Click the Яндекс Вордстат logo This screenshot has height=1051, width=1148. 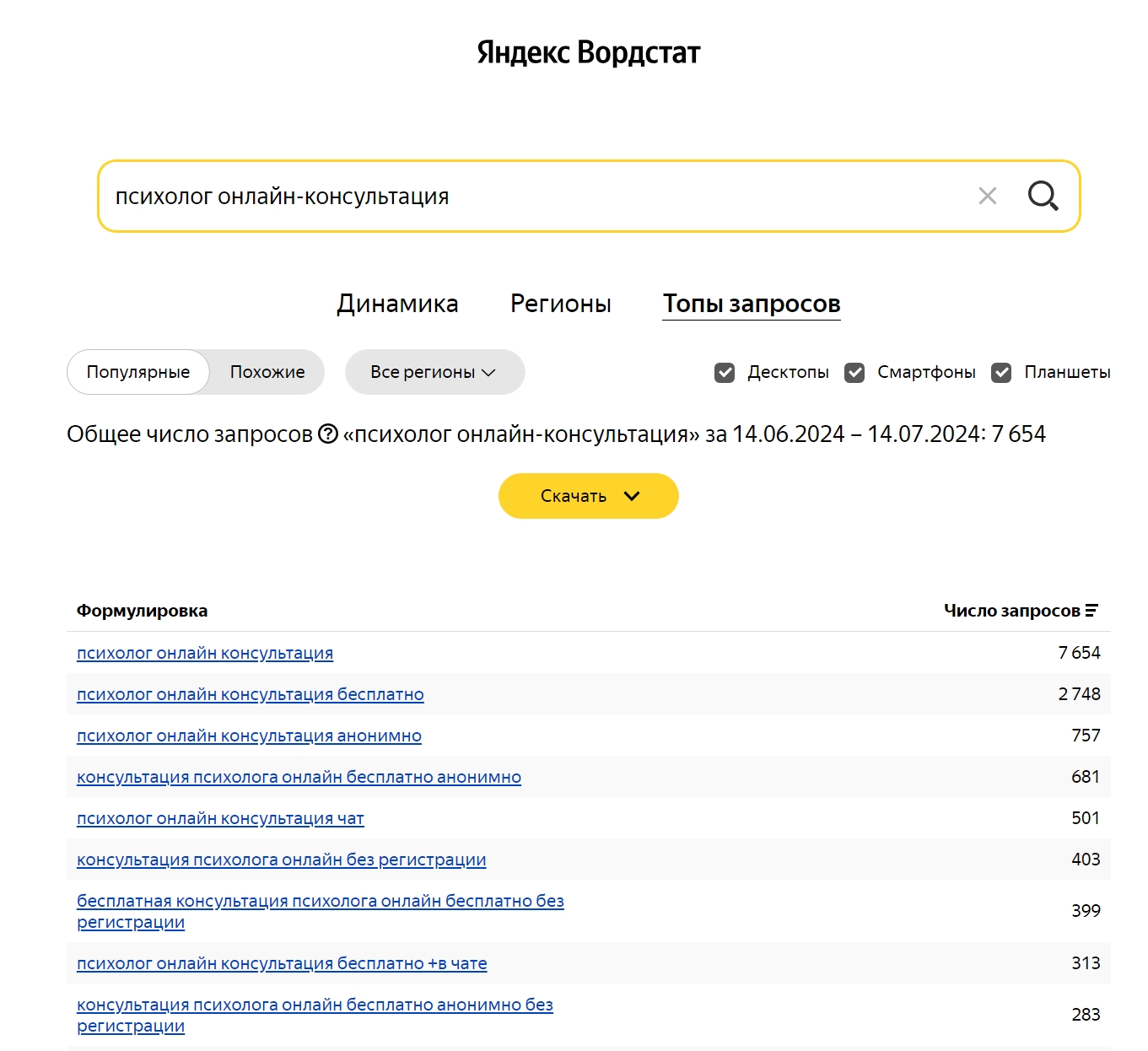point(588,52)
